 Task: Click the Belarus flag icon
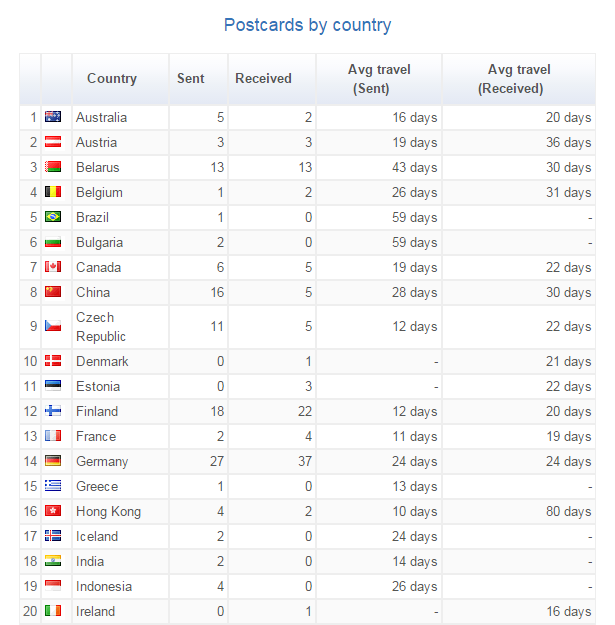[53, 167]
